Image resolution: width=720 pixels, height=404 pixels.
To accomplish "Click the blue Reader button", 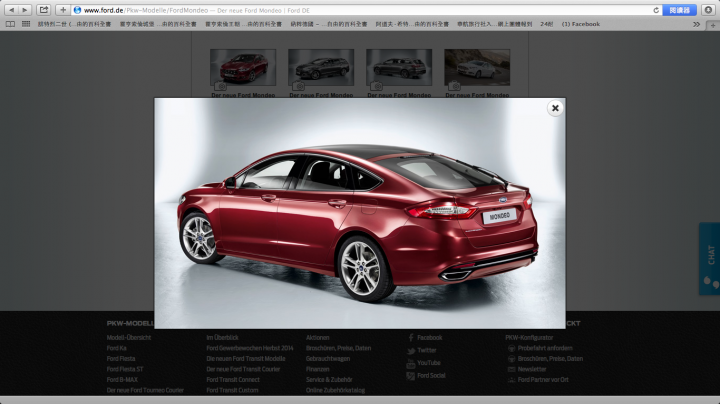I will click(680, 10).
